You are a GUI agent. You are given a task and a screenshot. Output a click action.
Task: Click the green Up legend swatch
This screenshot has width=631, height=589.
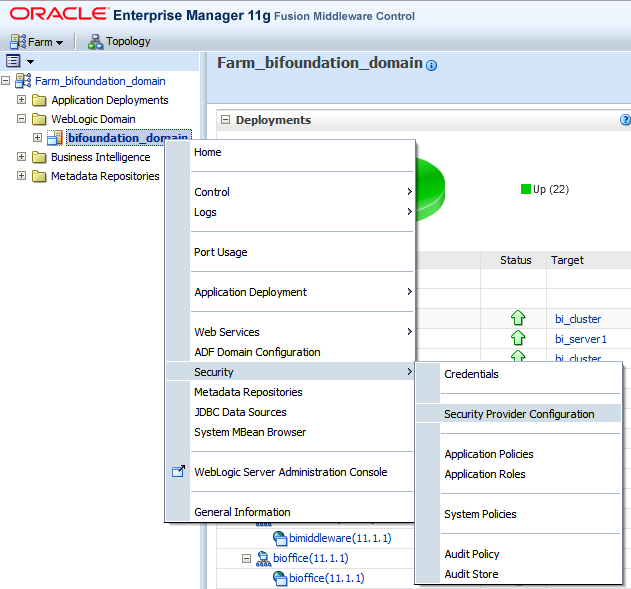(526, 189)
